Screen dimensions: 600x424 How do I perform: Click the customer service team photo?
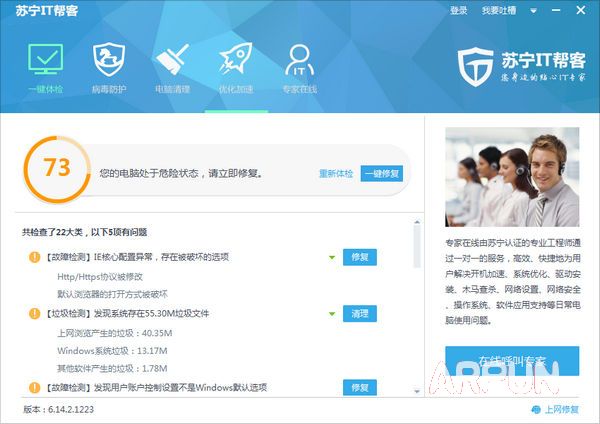pos(512,177)
